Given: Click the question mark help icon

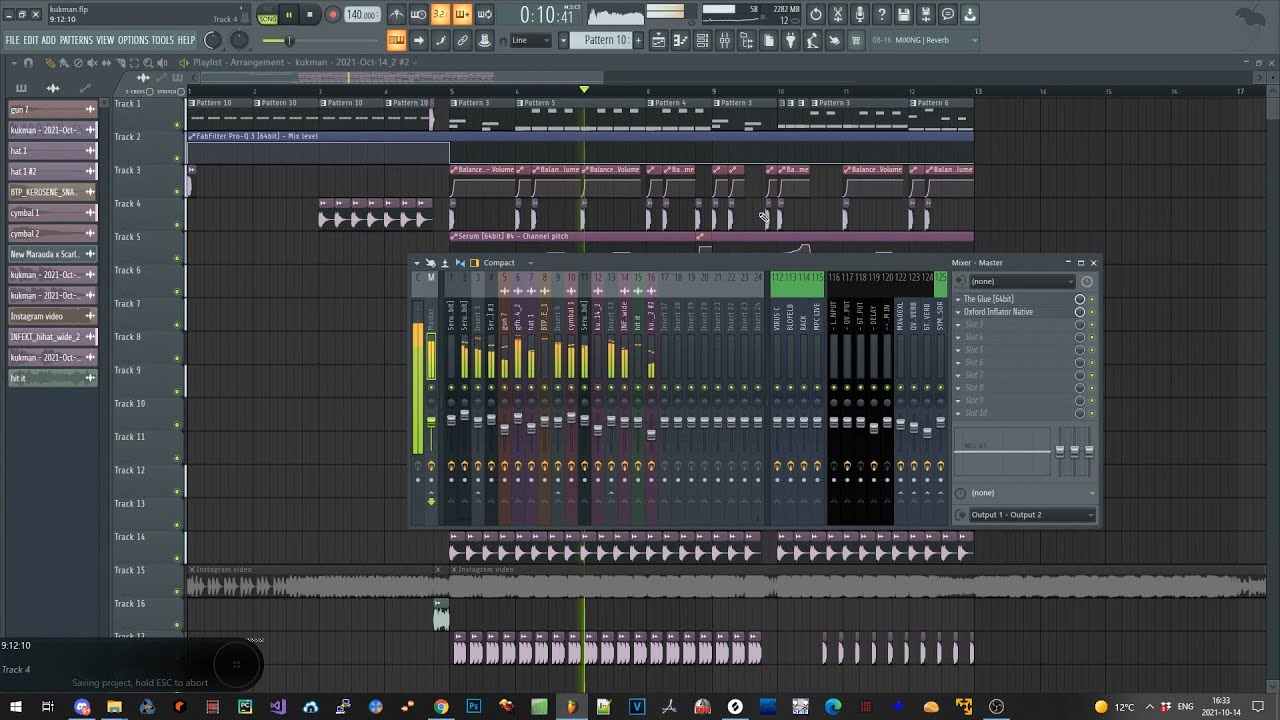Looking at the screenshot, I should click(882, 14).
